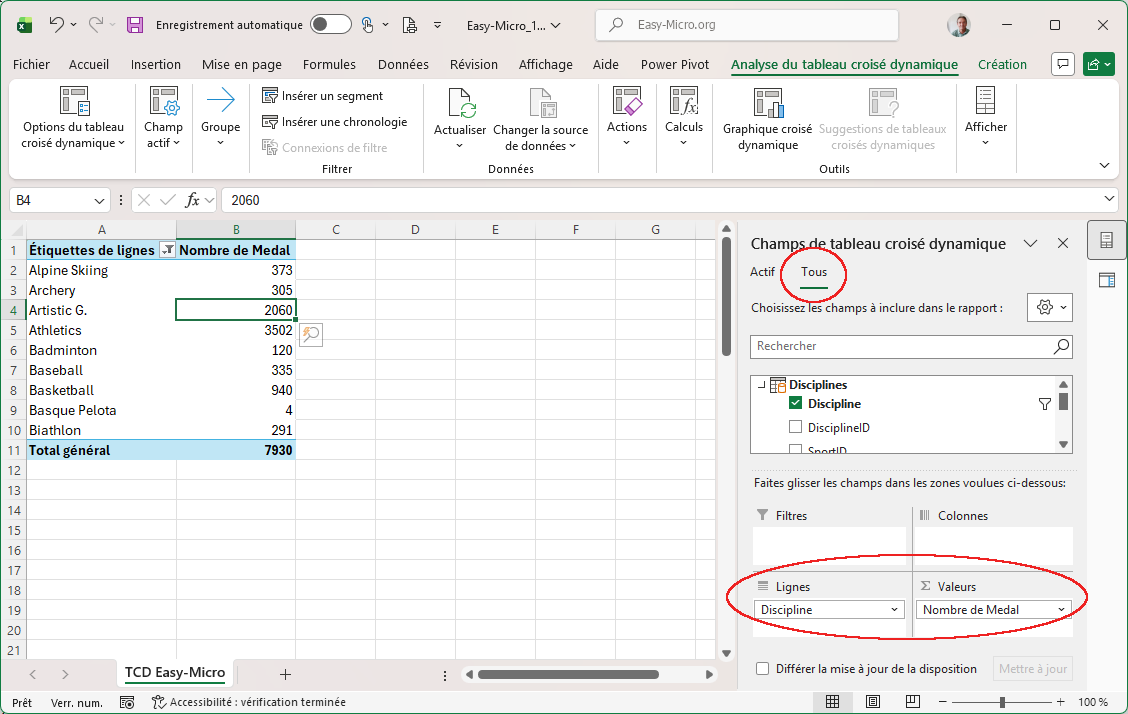Open the Power Pivot ribbon tab

674,65
